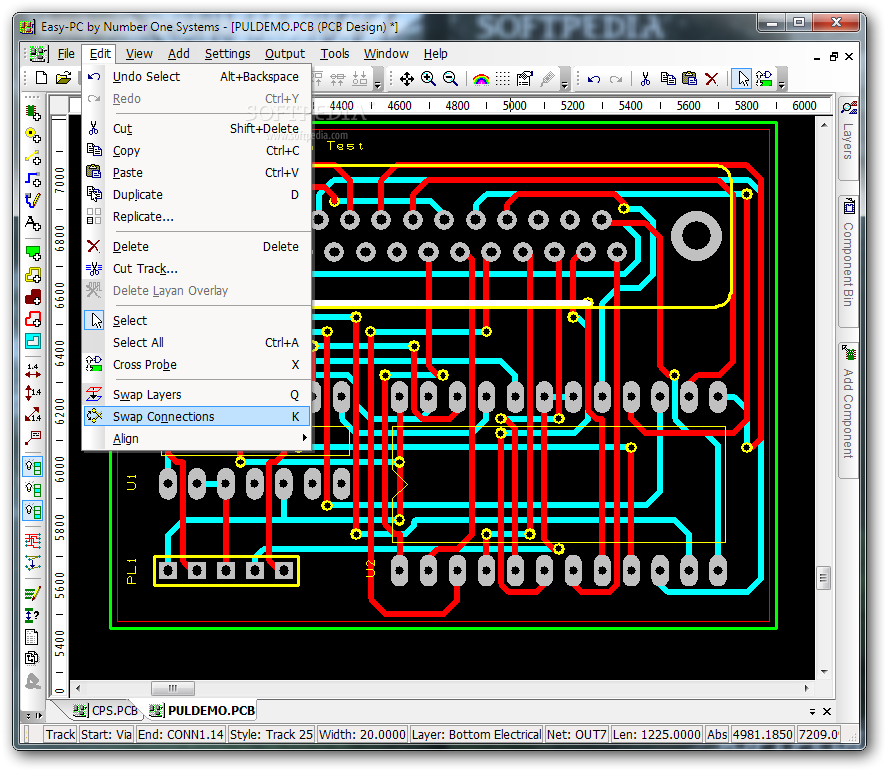Open the Properties clipboard icon

[x=524, y=79]
